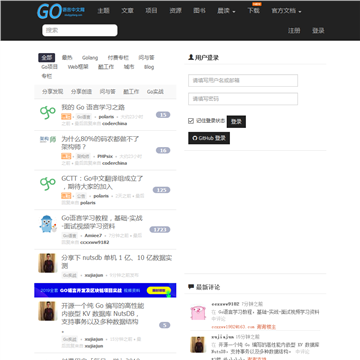Image resolution: width=360 pixels, height=360 pixels.
Task: Open the 下载 nav item
Action: tap(253, 11)
